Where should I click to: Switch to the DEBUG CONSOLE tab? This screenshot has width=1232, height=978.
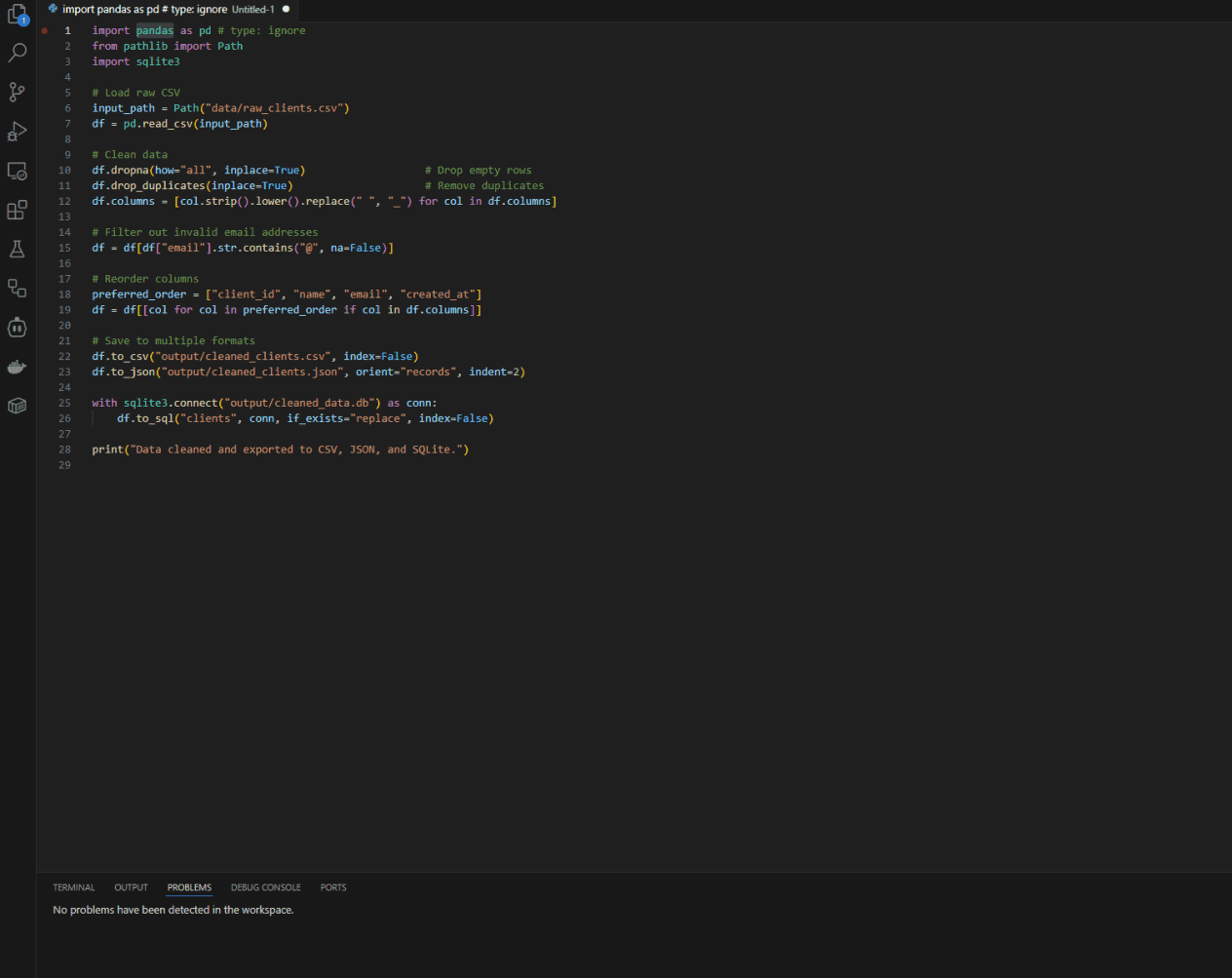(x=266, y=887)
